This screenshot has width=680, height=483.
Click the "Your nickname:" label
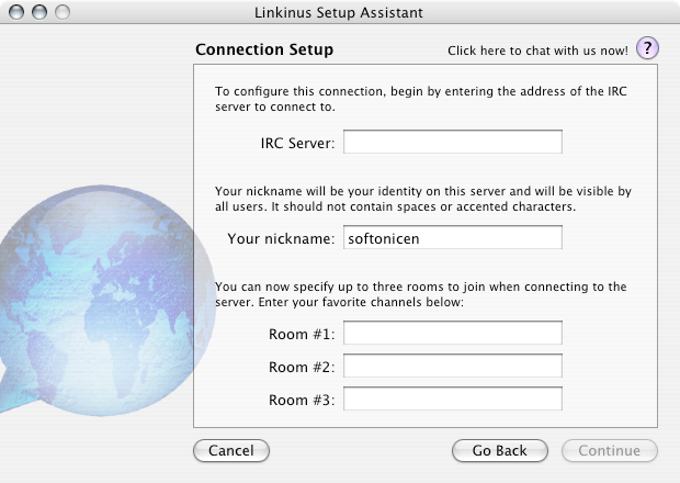[x=281, y=239]
